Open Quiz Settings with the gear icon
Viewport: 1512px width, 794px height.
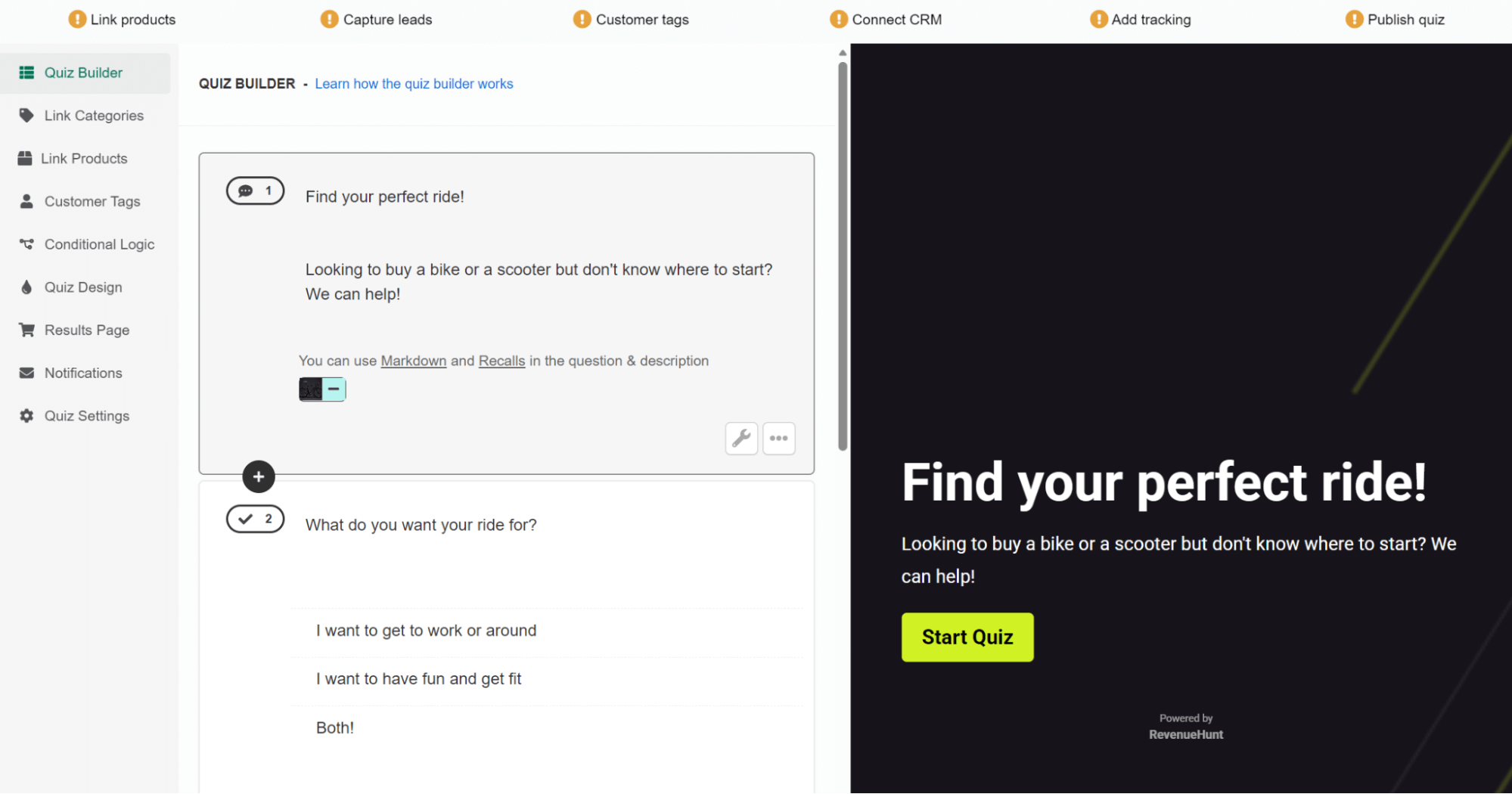26,415
